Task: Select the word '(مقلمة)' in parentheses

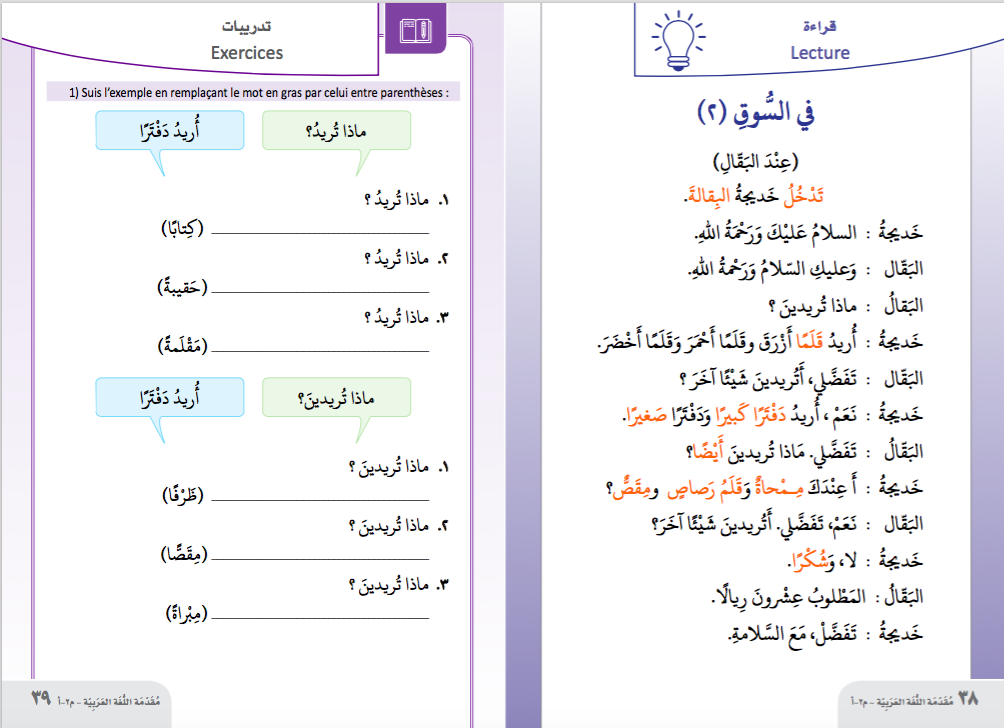Action: click(182, 345)
